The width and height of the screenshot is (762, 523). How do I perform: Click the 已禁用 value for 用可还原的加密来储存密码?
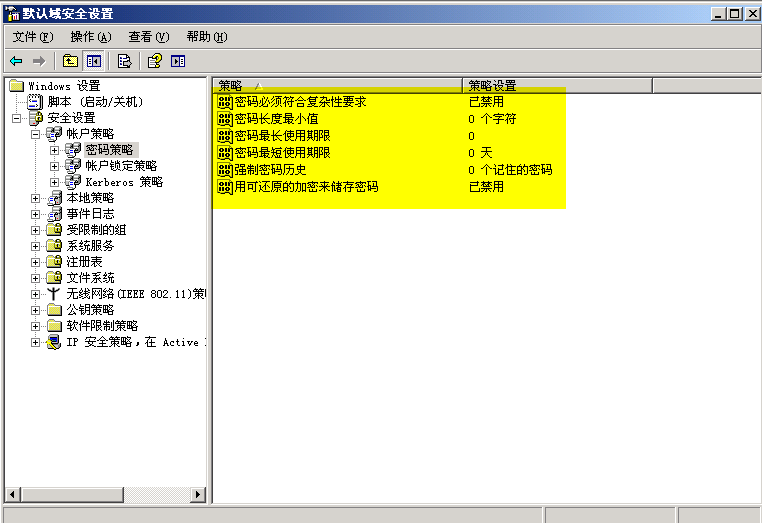tap(486, 187)
